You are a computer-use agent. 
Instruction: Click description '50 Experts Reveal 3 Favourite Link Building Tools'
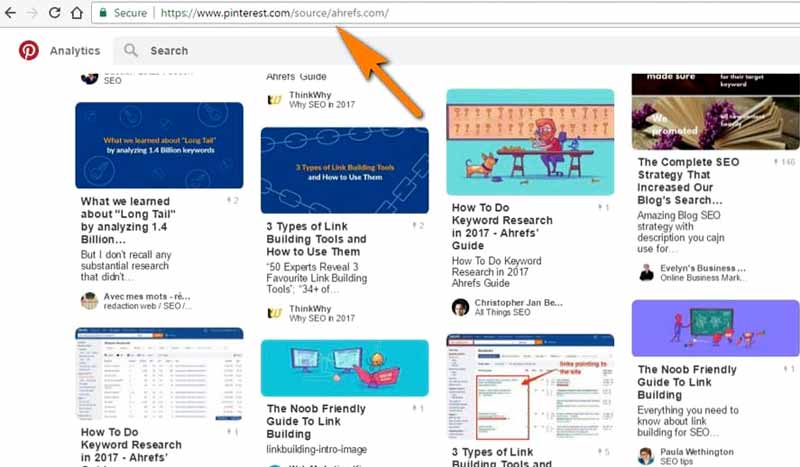point(316,278)
